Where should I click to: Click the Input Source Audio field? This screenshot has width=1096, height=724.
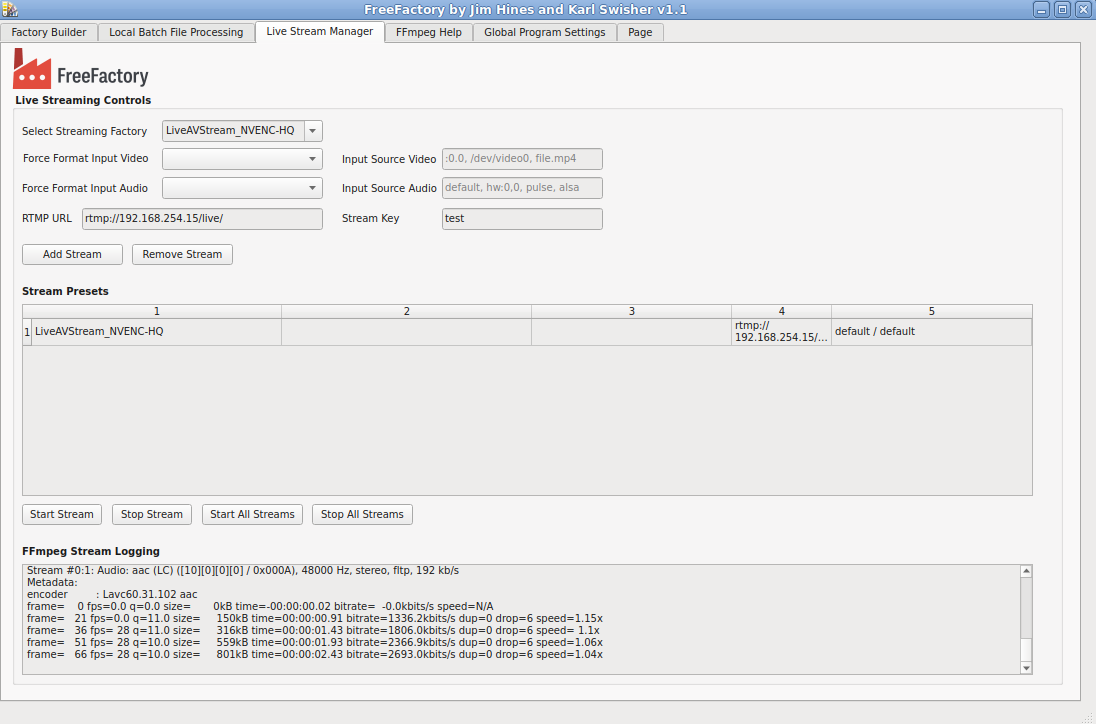click(x=522, y=188)
